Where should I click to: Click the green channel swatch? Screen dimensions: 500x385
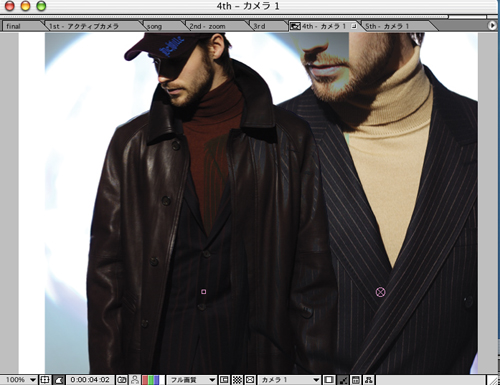pyautogui.click(x=151, y=380)
